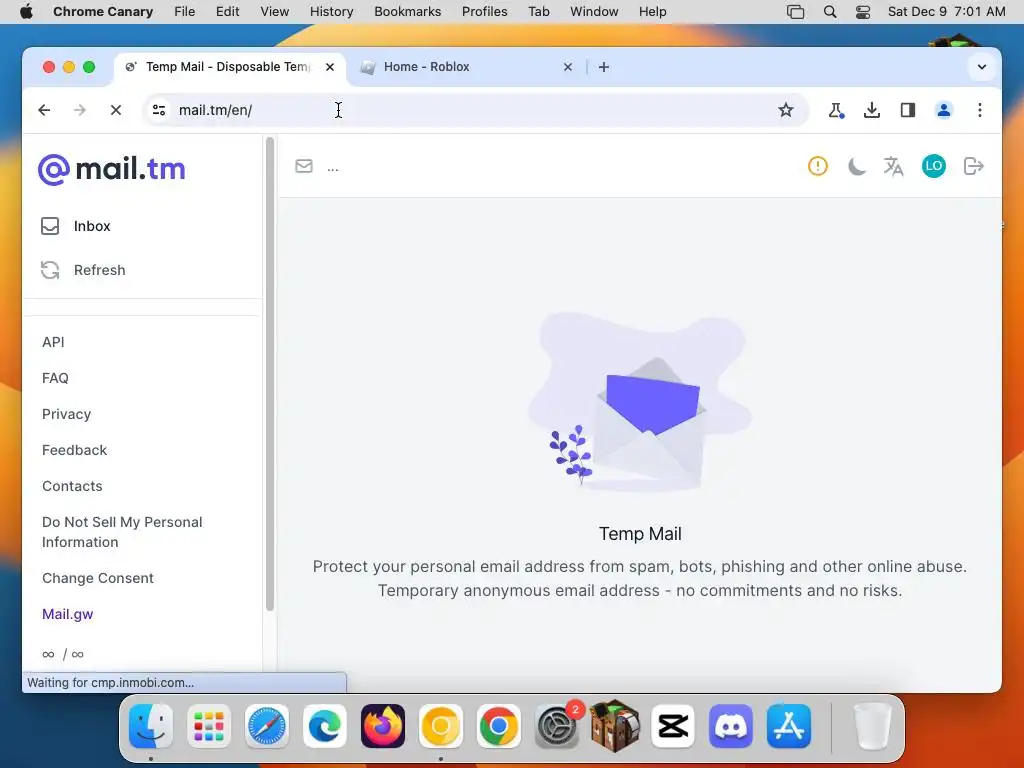Screen dimensions: 1024x768
Task: Bookmark this page with the star icon
Action: [786, 110]
